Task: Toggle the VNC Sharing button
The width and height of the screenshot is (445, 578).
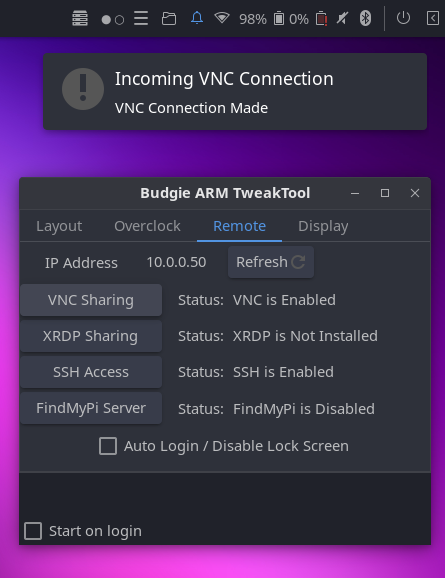Action: (91, 300)
